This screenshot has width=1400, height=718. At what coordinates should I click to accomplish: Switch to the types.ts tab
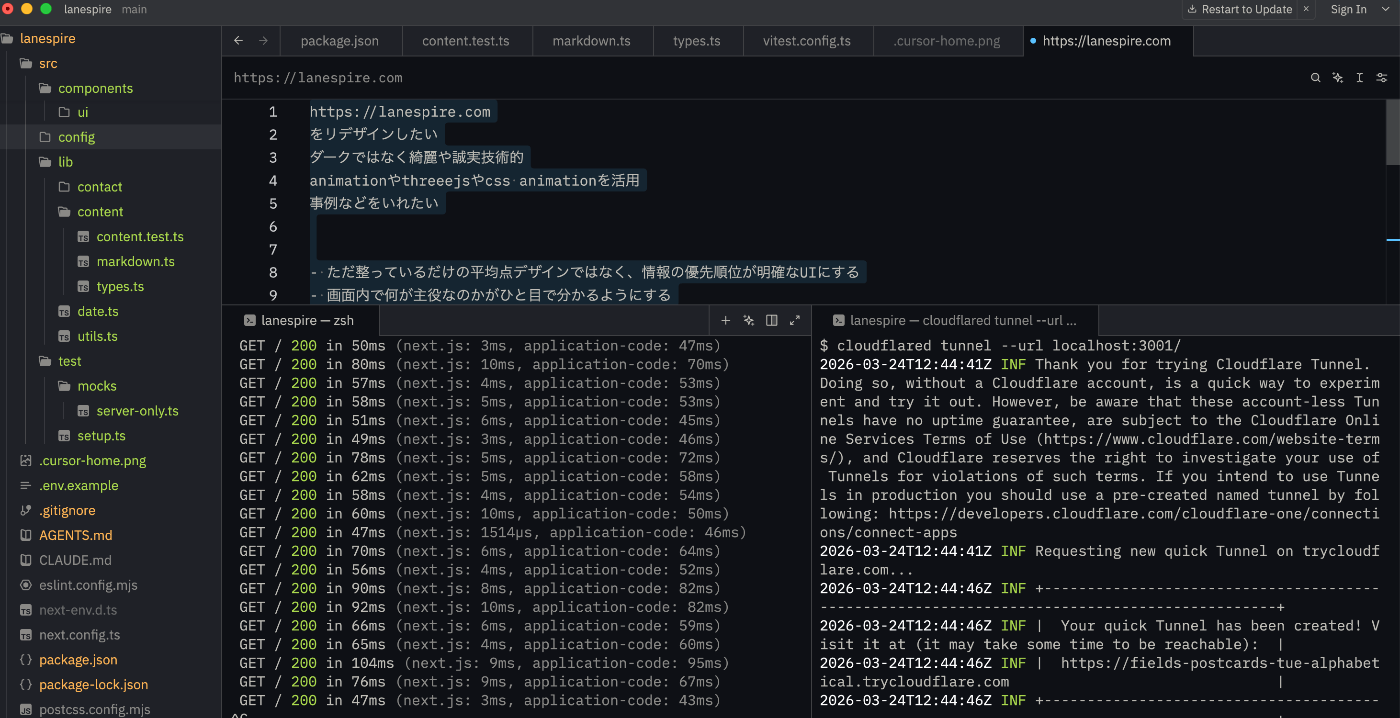(x=697, y=41)
